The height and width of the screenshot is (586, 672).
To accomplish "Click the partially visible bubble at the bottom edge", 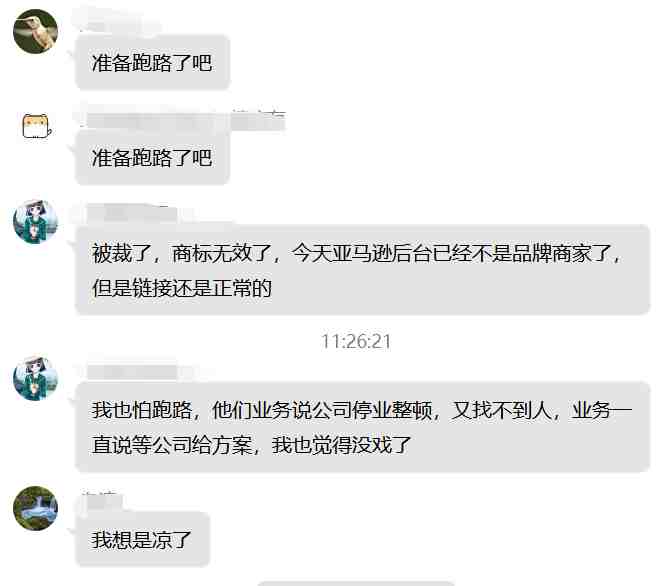I will pyautogui.click(x=356, y=583).
